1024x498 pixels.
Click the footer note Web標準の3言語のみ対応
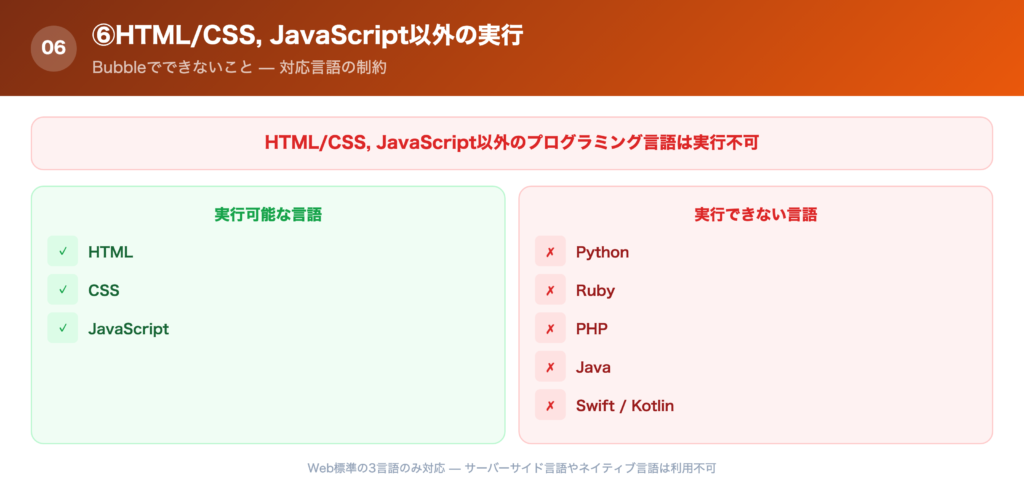[376, 468]
